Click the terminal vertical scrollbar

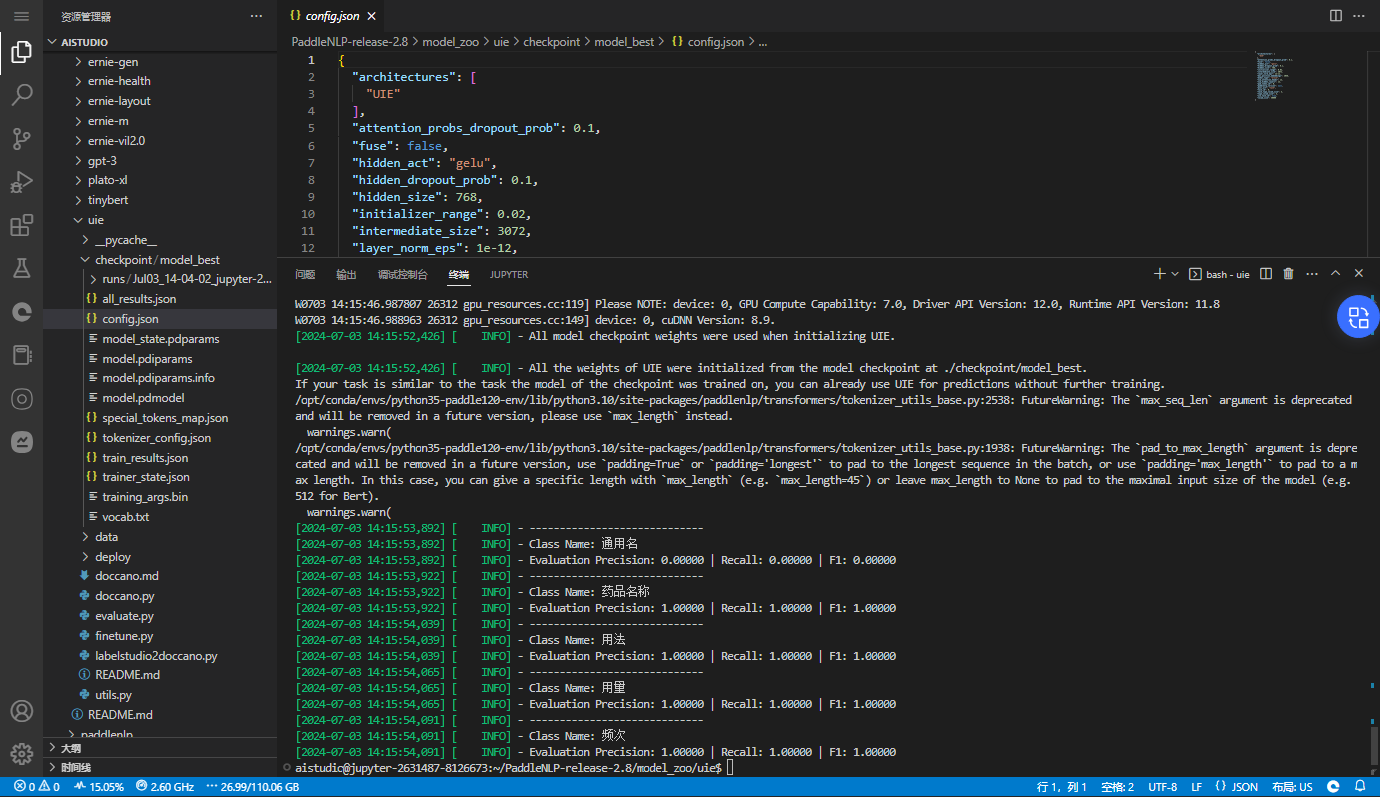pyautogui.click(x=1374, y=745)
